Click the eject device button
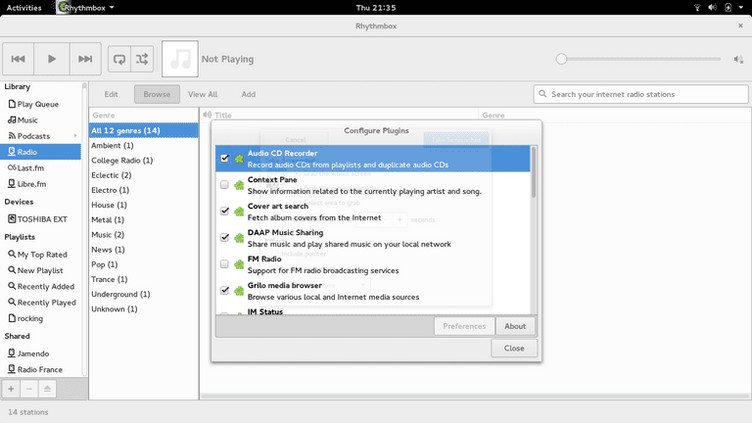Image resolution: width=752 pixels, height=423 pixels. 47,388
